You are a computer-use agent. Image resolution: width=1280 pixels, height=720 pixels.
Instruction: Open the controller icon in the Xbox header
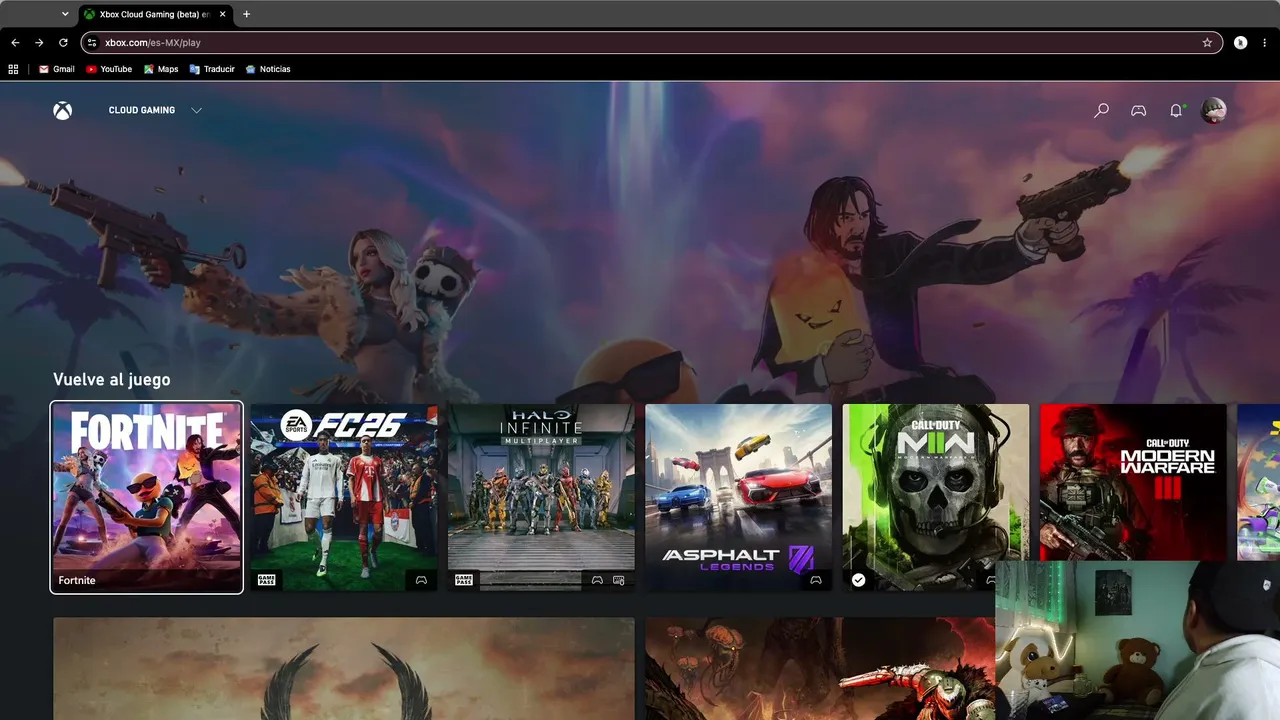point(1138,110)
